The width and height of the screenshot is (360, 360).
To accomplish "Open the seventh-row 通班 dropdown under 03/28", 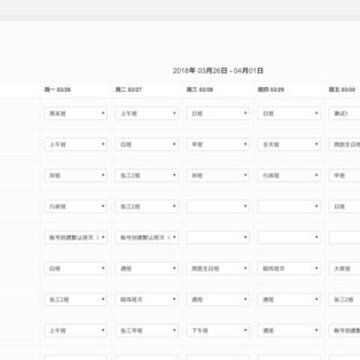I will [x=218, y=299].
